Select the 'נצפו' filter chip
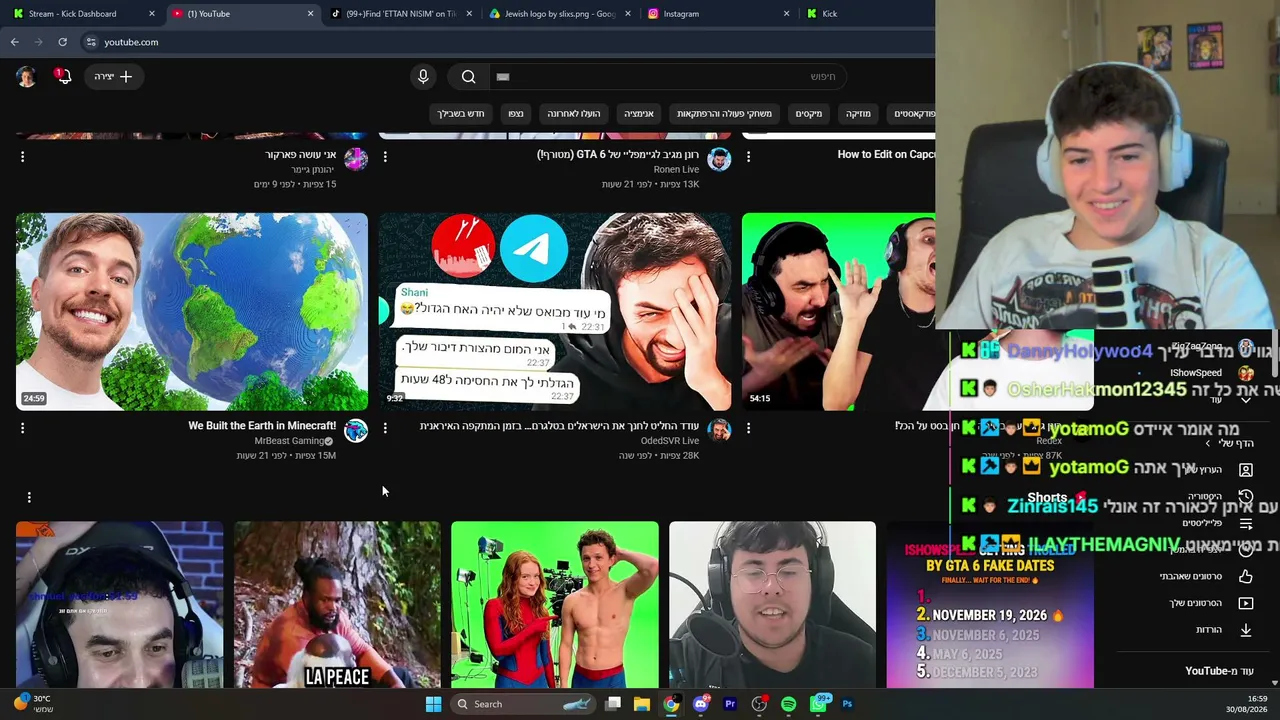This screenshot has width=1280, height=720. pos(516,114)
